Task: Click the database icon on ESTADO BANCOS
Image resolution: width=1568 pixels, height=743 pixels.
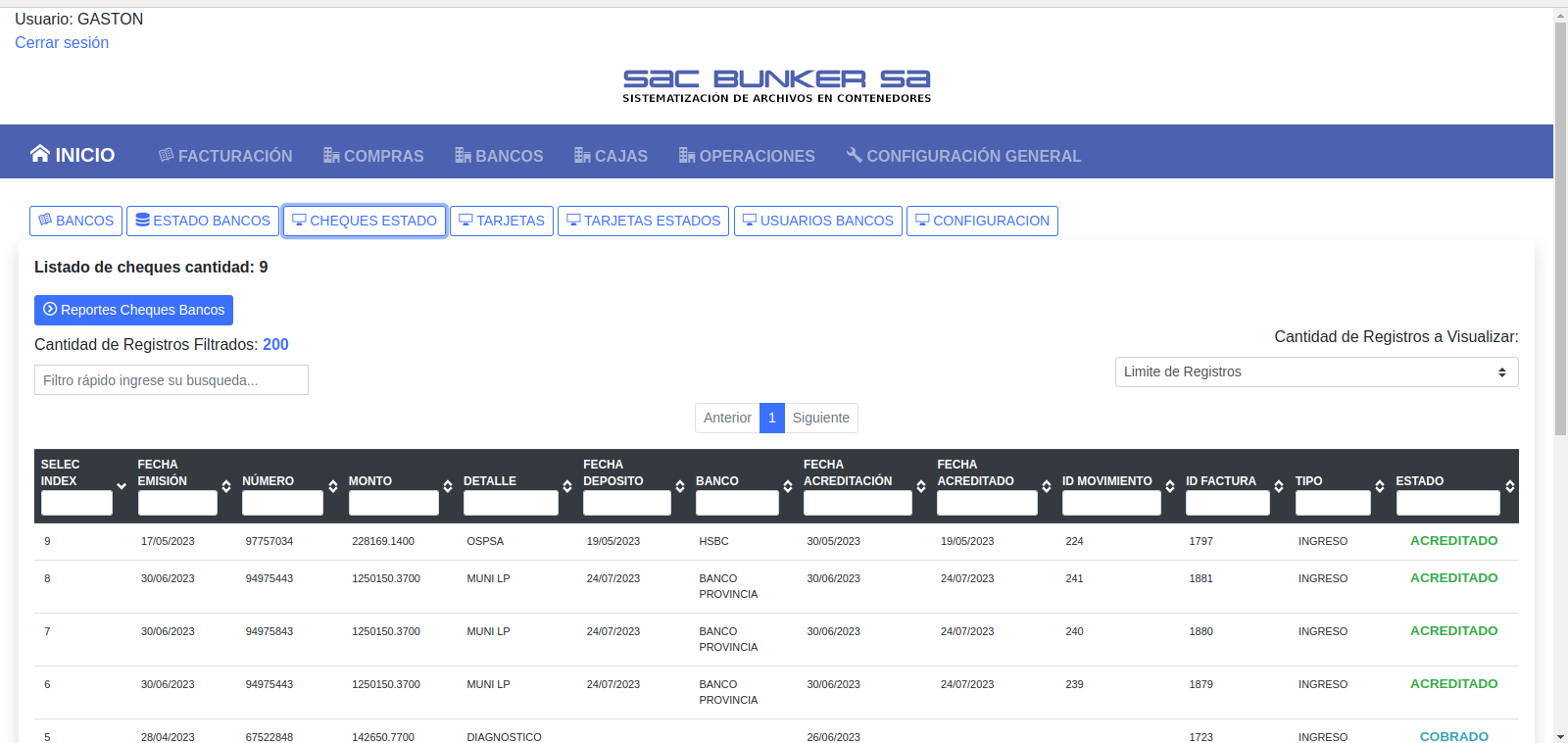Action: click(x=143, y=221)
